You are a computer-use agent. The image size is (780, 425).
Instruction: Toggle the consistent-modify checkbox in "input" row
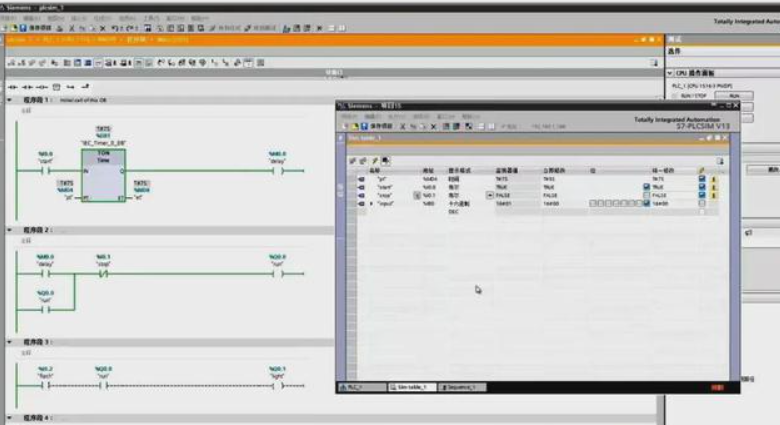pos(702,204)
